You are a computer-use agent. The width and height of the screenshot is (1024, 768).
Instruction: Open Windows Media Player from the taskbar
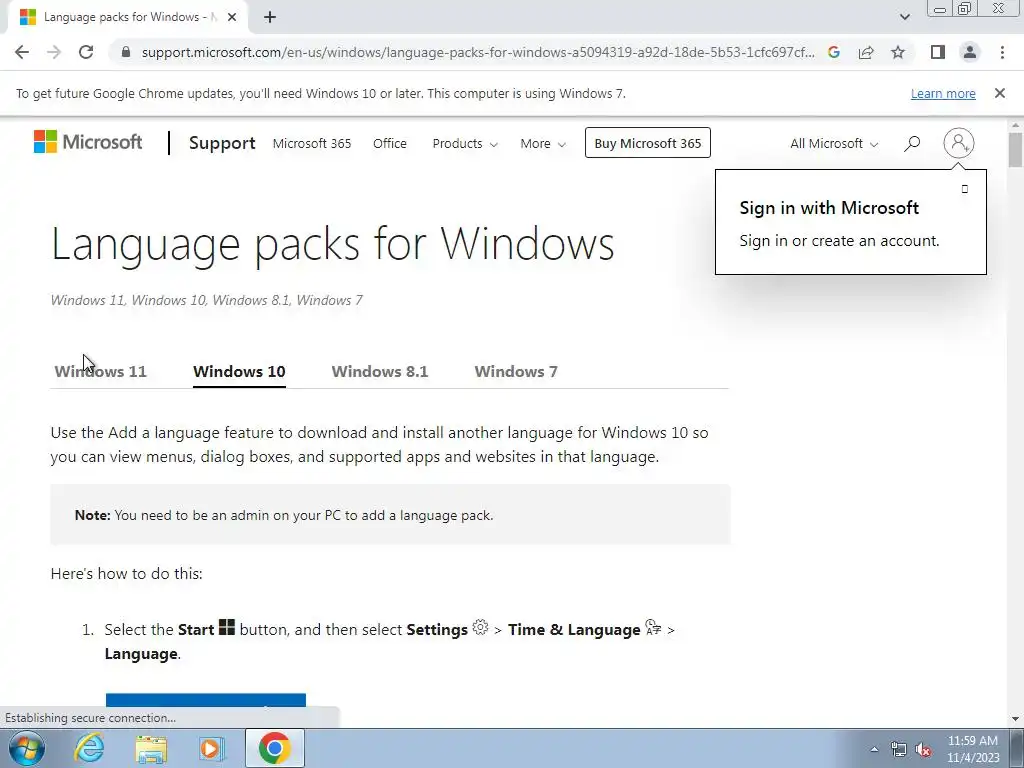pos(212,748)
